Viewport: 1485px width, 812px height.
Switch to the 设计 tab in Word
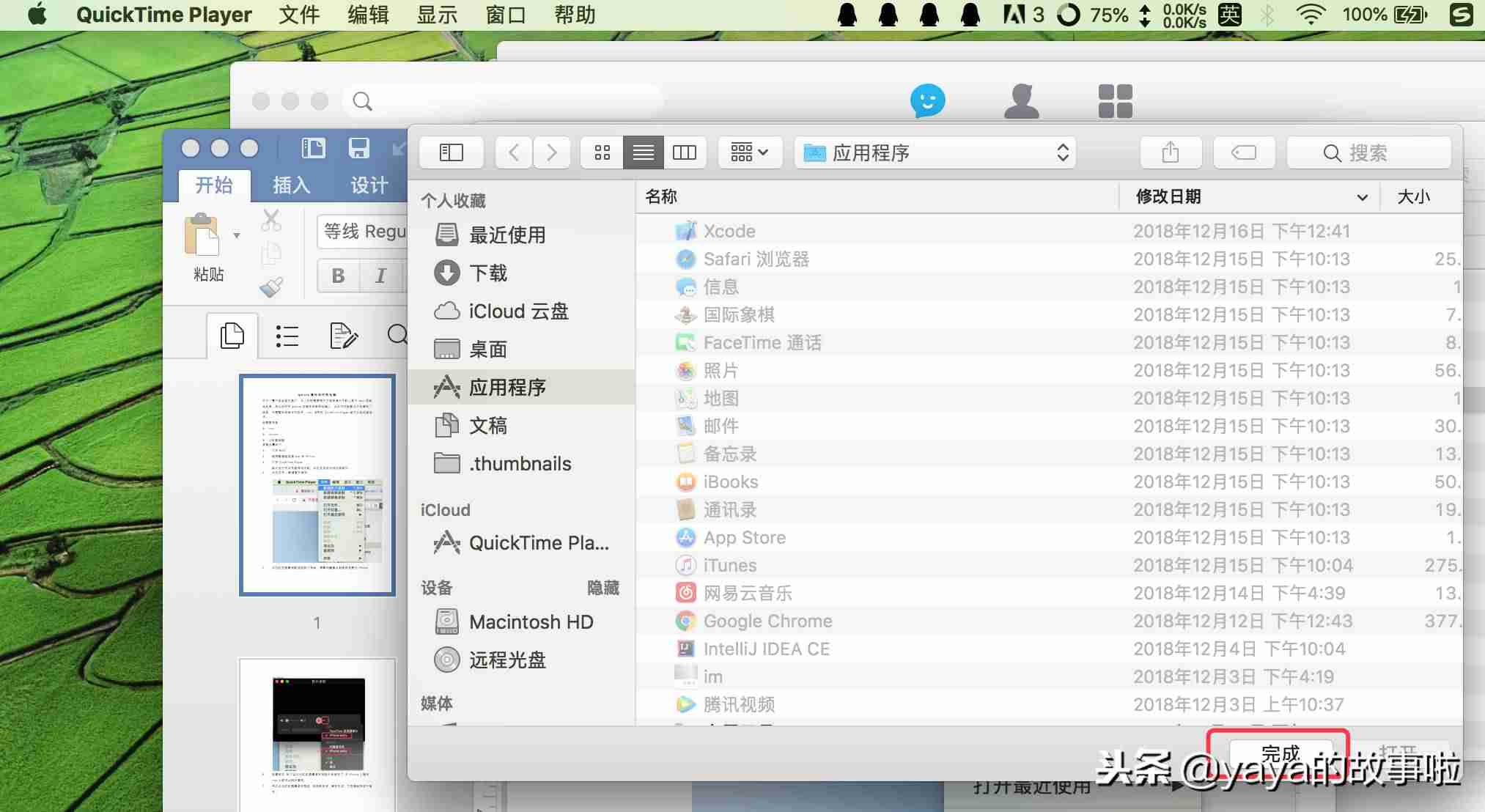coord(369,185)
